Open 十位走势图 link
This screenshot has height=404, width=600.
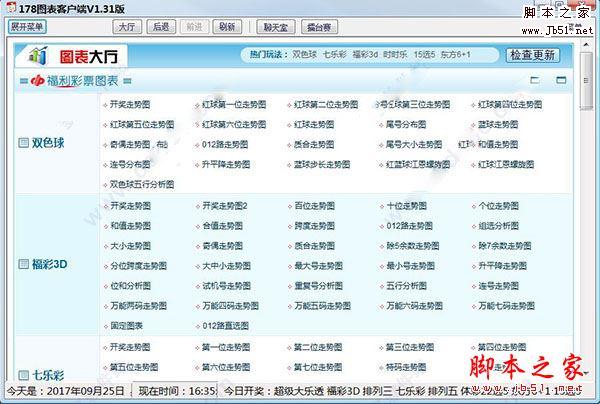(406, 206)
